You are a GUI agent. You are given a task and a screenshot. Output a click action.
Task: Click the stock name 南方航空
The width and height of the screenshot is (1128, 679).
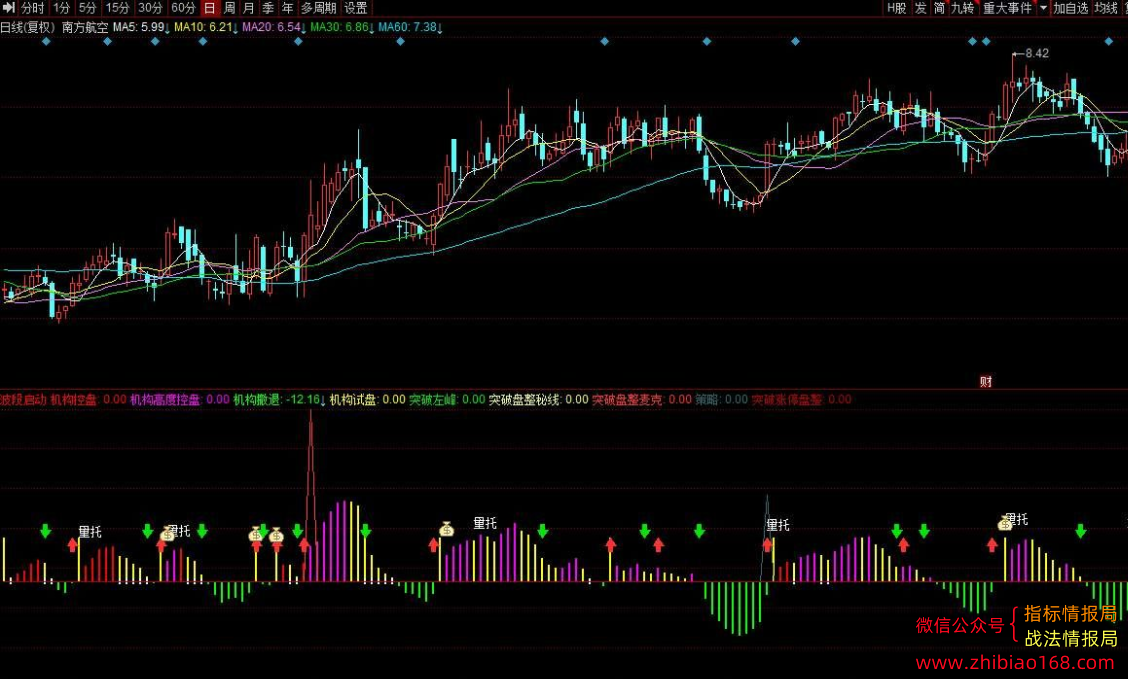tap(85, 27)
